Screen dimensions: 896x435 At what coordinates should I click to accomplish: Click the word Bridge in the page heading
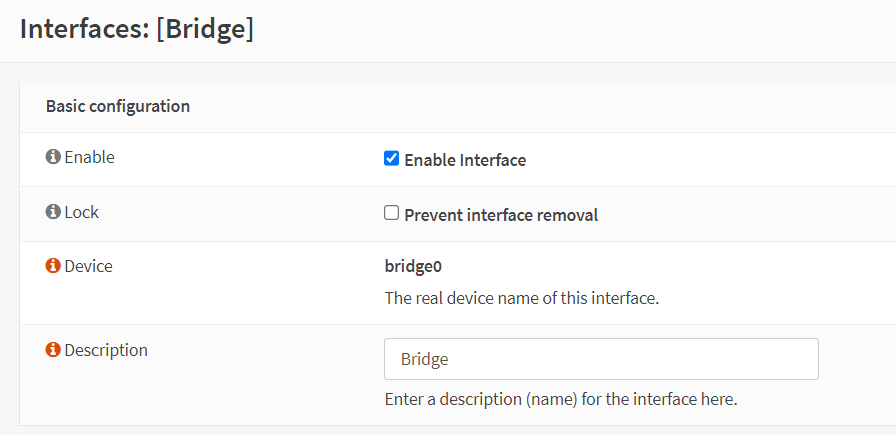coord(204,29)
